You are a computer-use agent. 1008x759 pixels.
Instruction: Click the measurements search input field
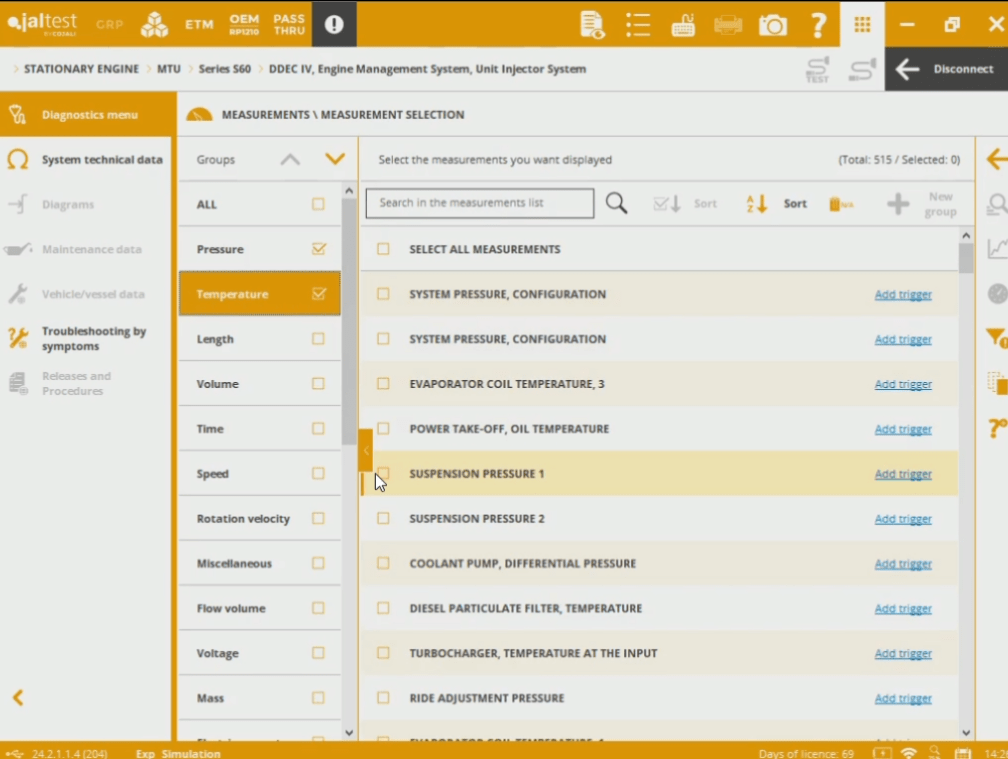[480, 203]
